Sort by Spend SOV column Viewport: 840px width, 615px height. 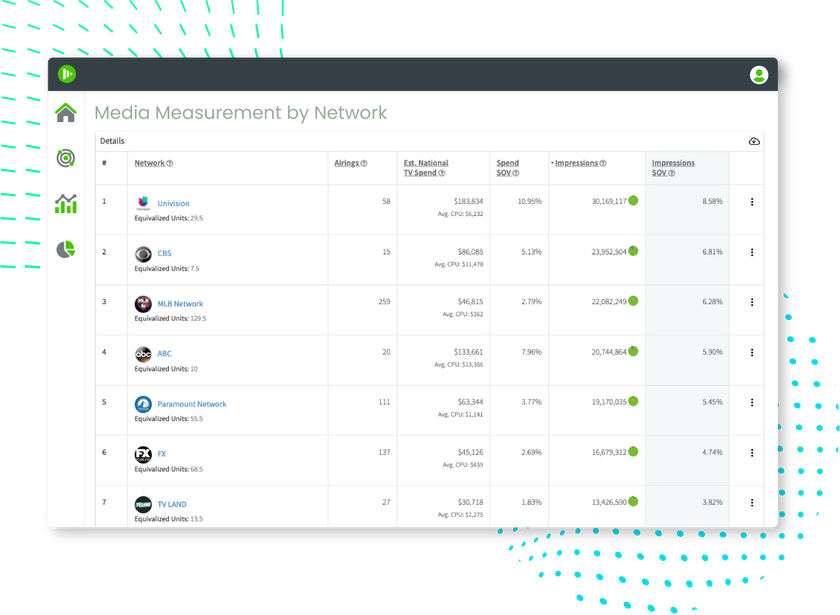tap(507, 168)
